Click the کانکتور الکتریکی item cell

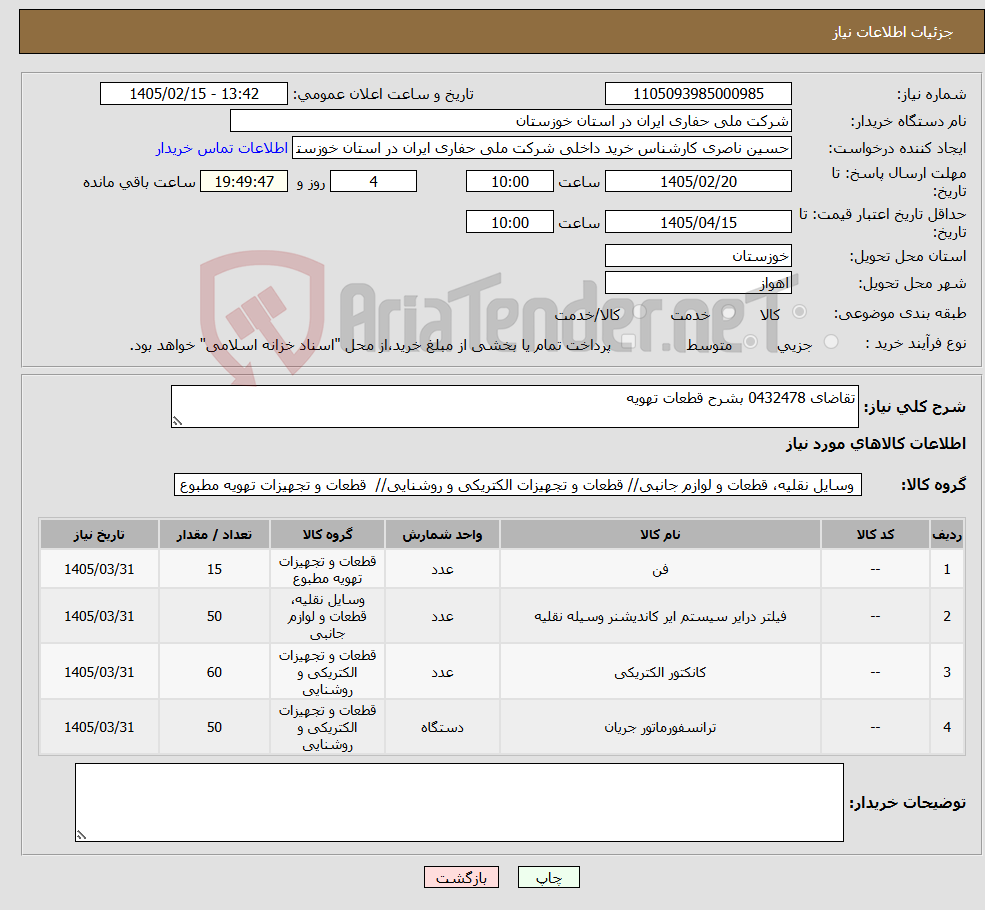660,672
